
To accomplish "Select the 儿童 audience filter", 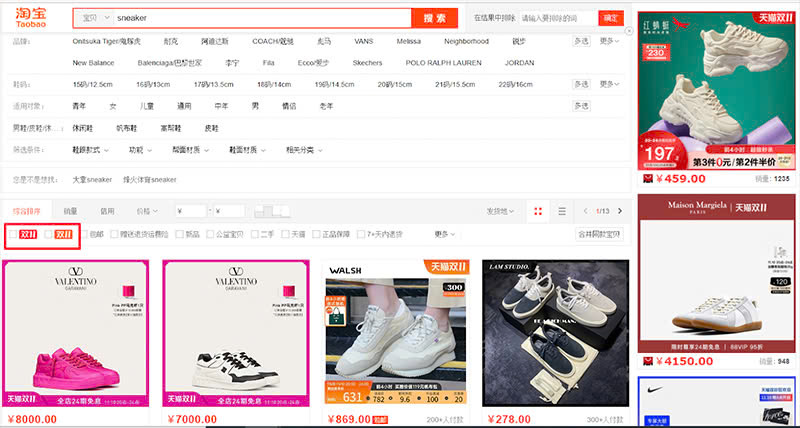I will click(x=147, y=106).
